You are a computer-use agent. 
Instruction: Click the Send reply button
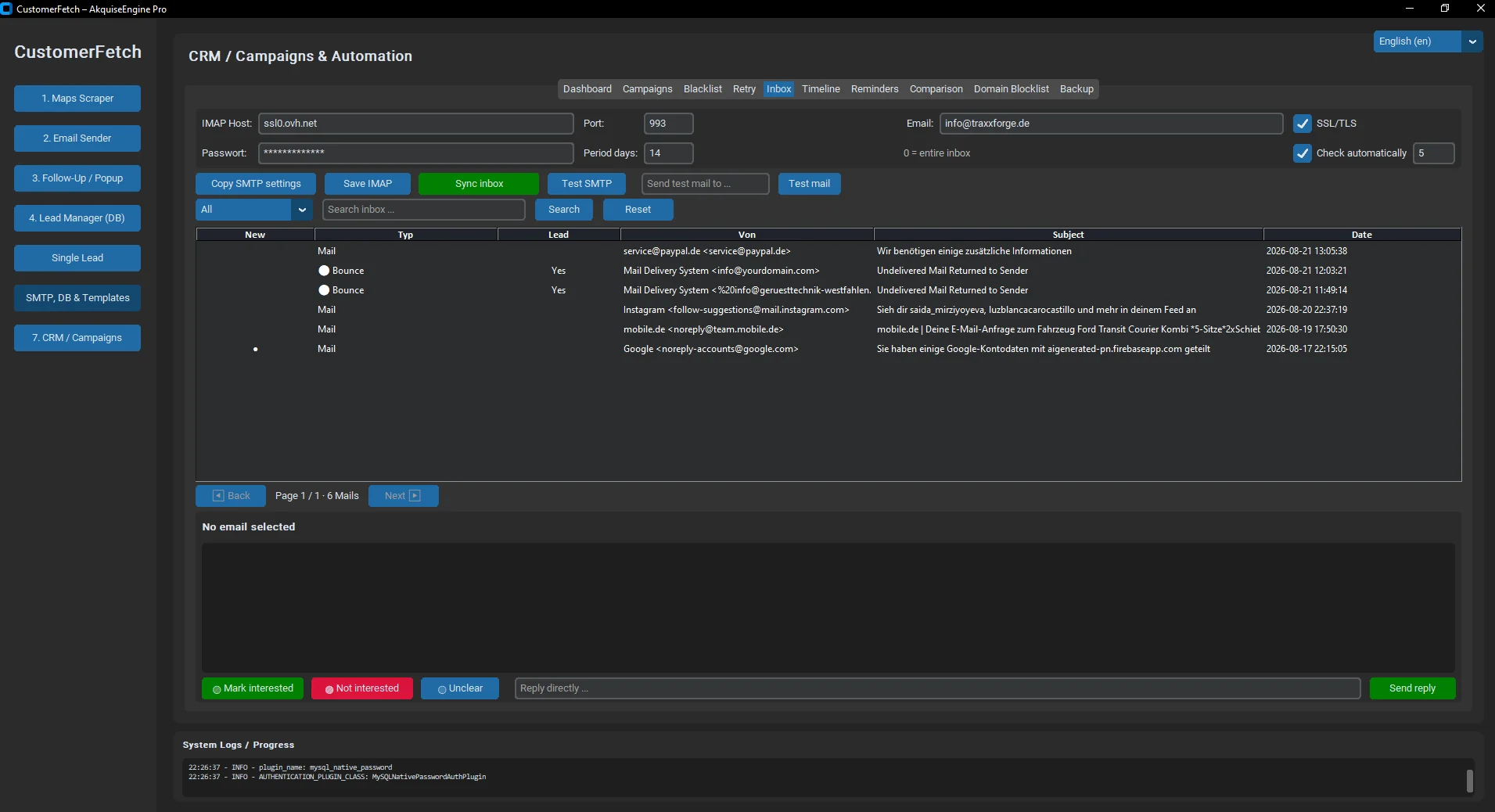pyautogui.click(x=1412, y=688)
